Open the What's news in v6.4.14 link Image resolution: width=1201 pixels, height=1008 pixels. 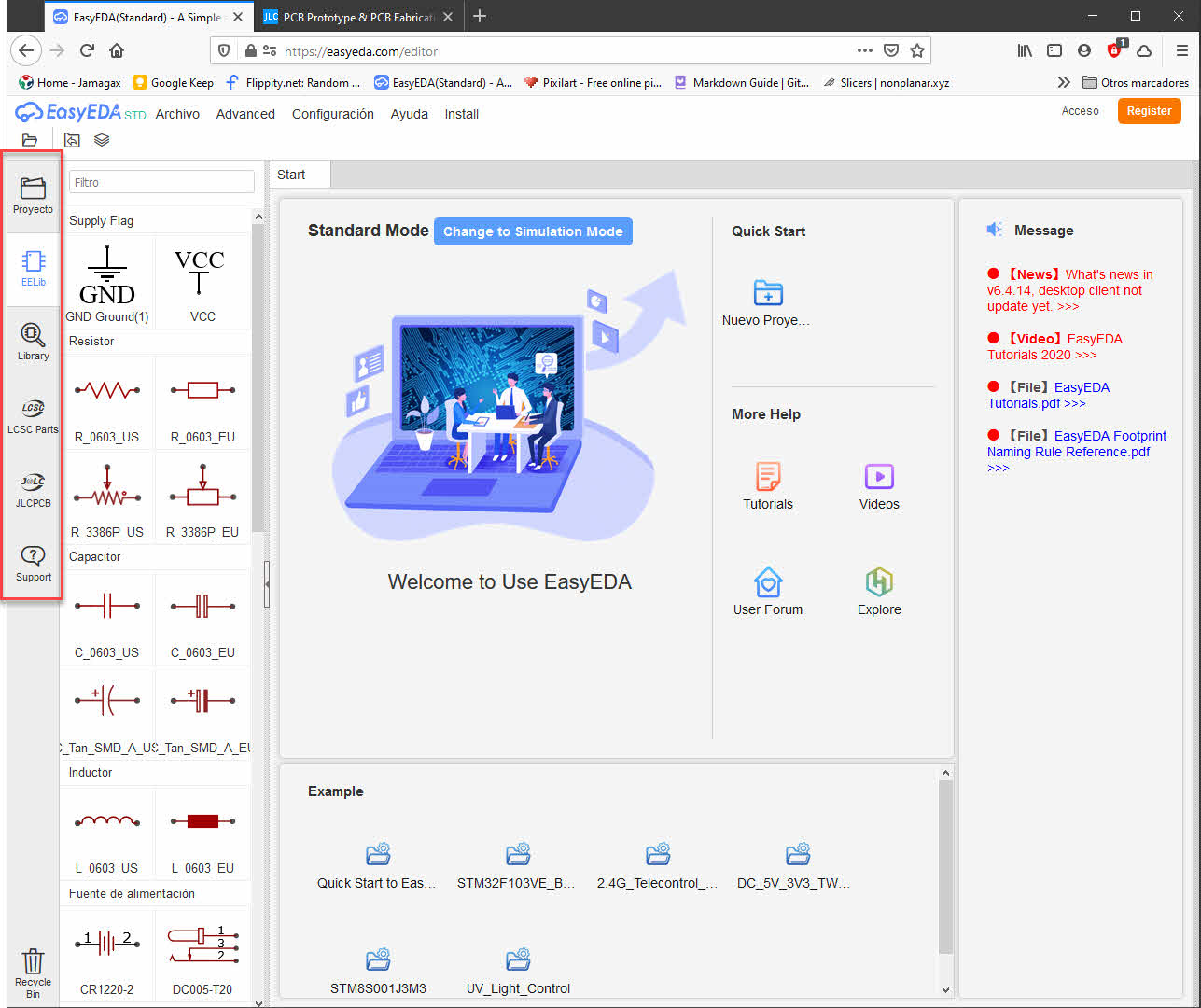coord(1070,290)
